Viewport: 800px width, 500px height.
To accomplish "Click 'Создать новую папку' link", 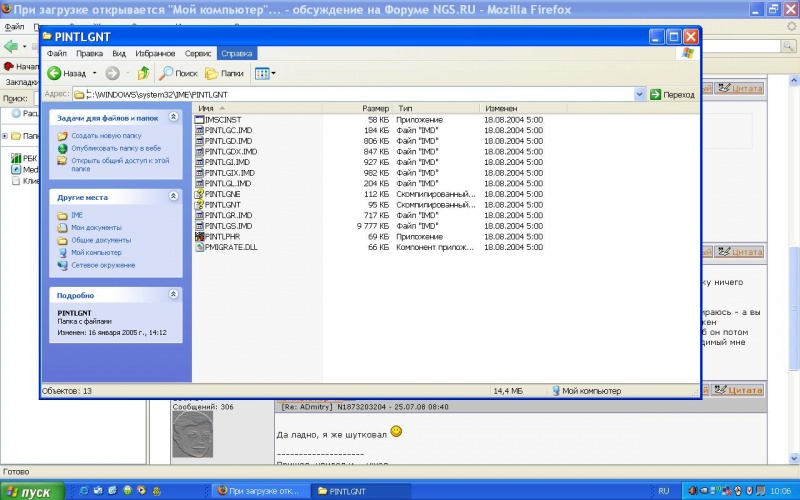I will (106, 135).
